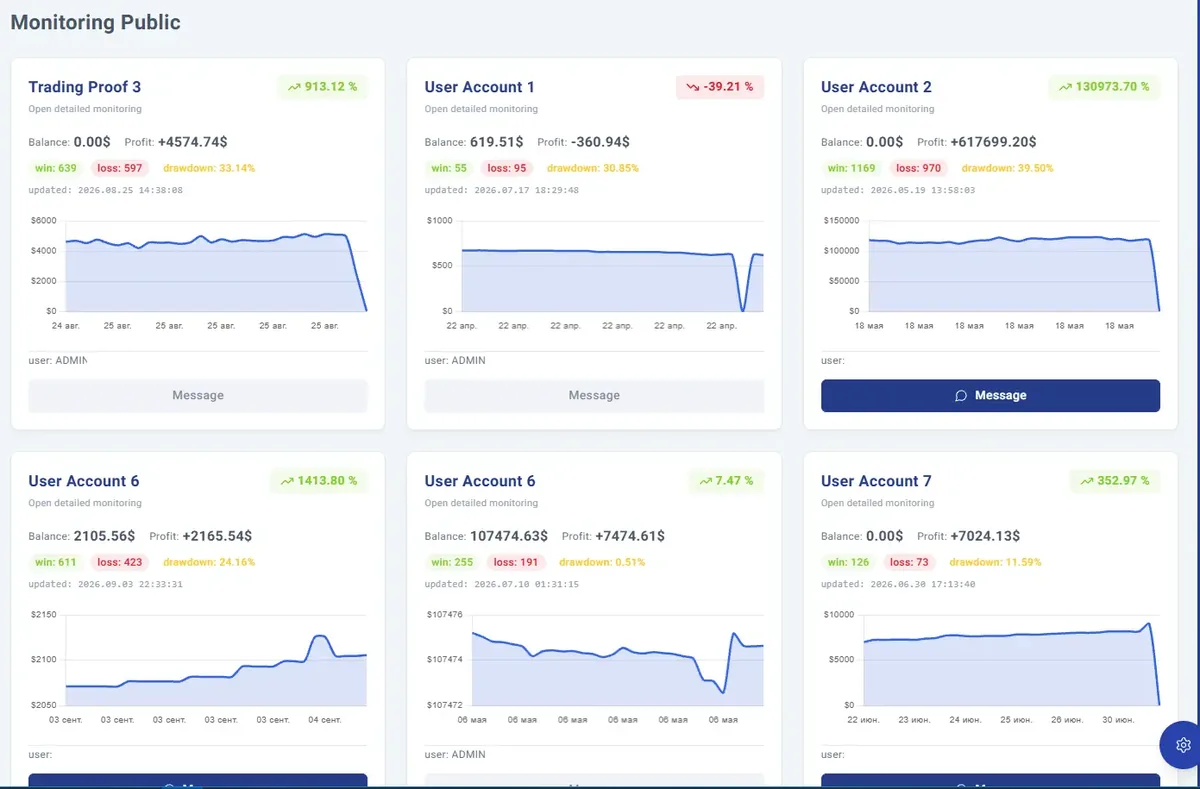Click the profit value -360.94$
The width and height of the screenshot is (1200, 789).
(600, 142)
